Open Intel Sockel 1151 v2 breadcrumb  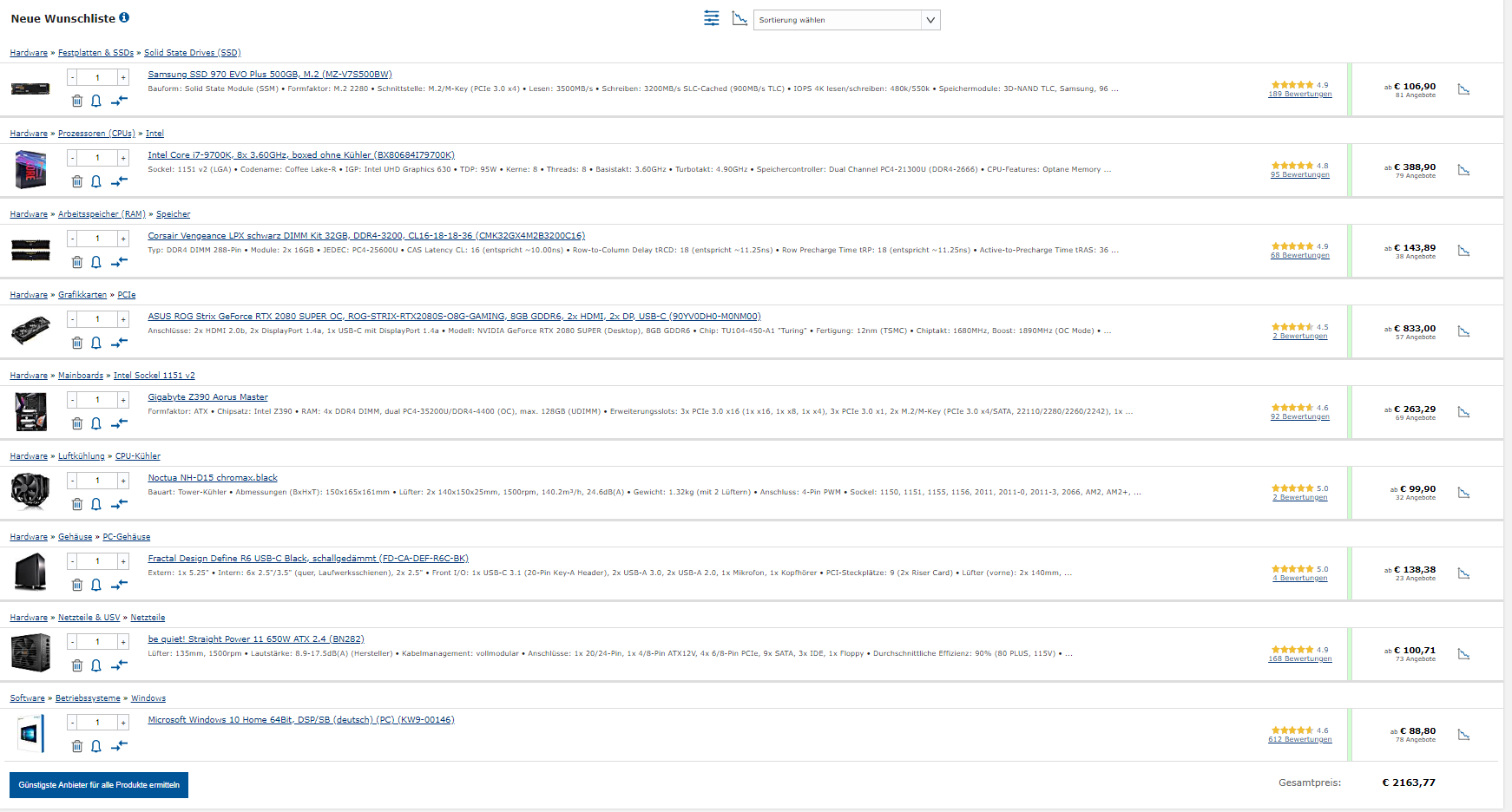[154, 376]
